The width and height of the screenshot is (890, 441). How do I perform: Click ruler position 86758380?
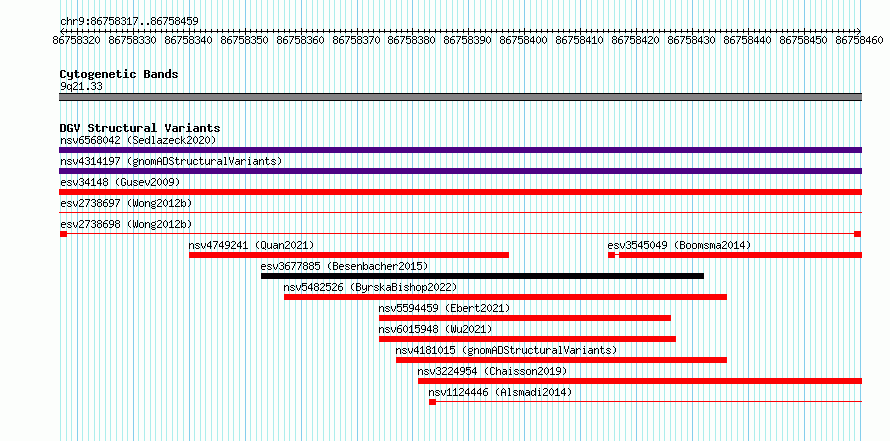[413, 40]
